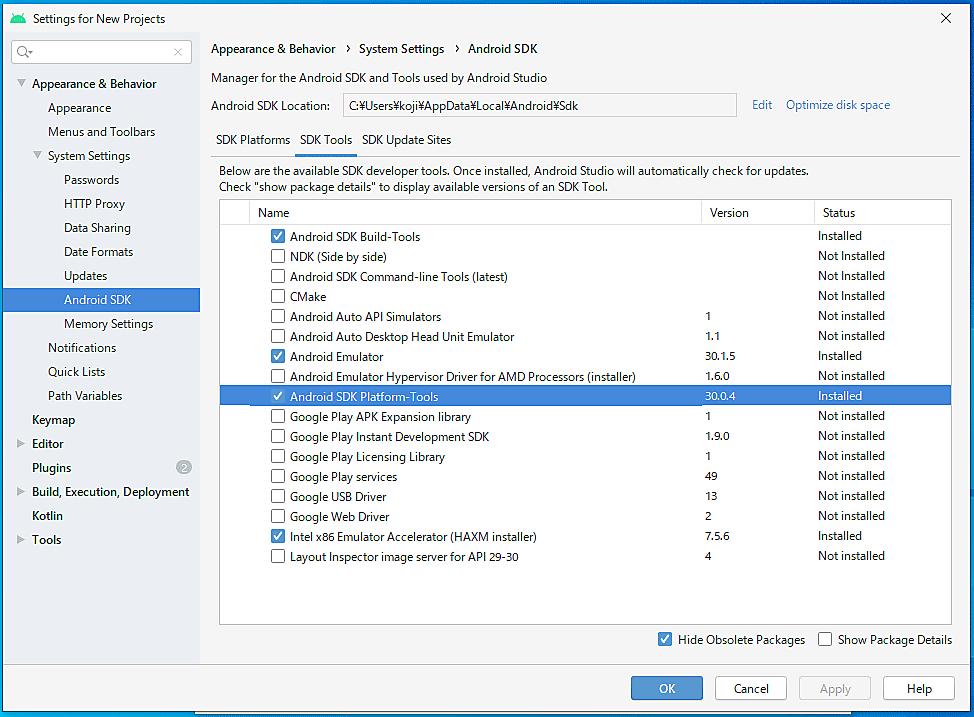Click the Optimize disk space link
This screenshot has height=717, width=974.
pos(837,105)
